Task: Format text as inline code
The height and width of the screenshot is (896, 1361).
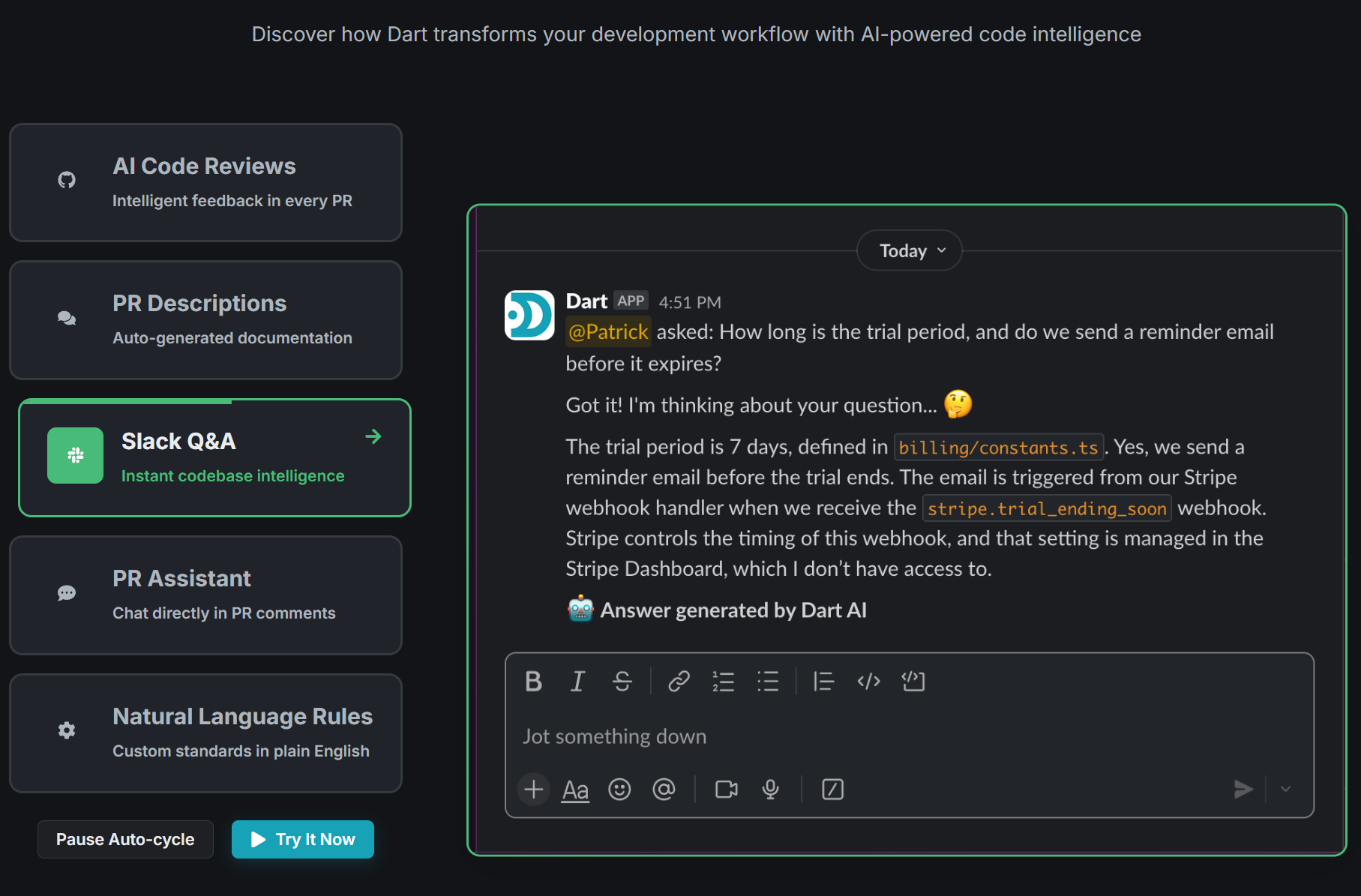Action: pos(868,681)
